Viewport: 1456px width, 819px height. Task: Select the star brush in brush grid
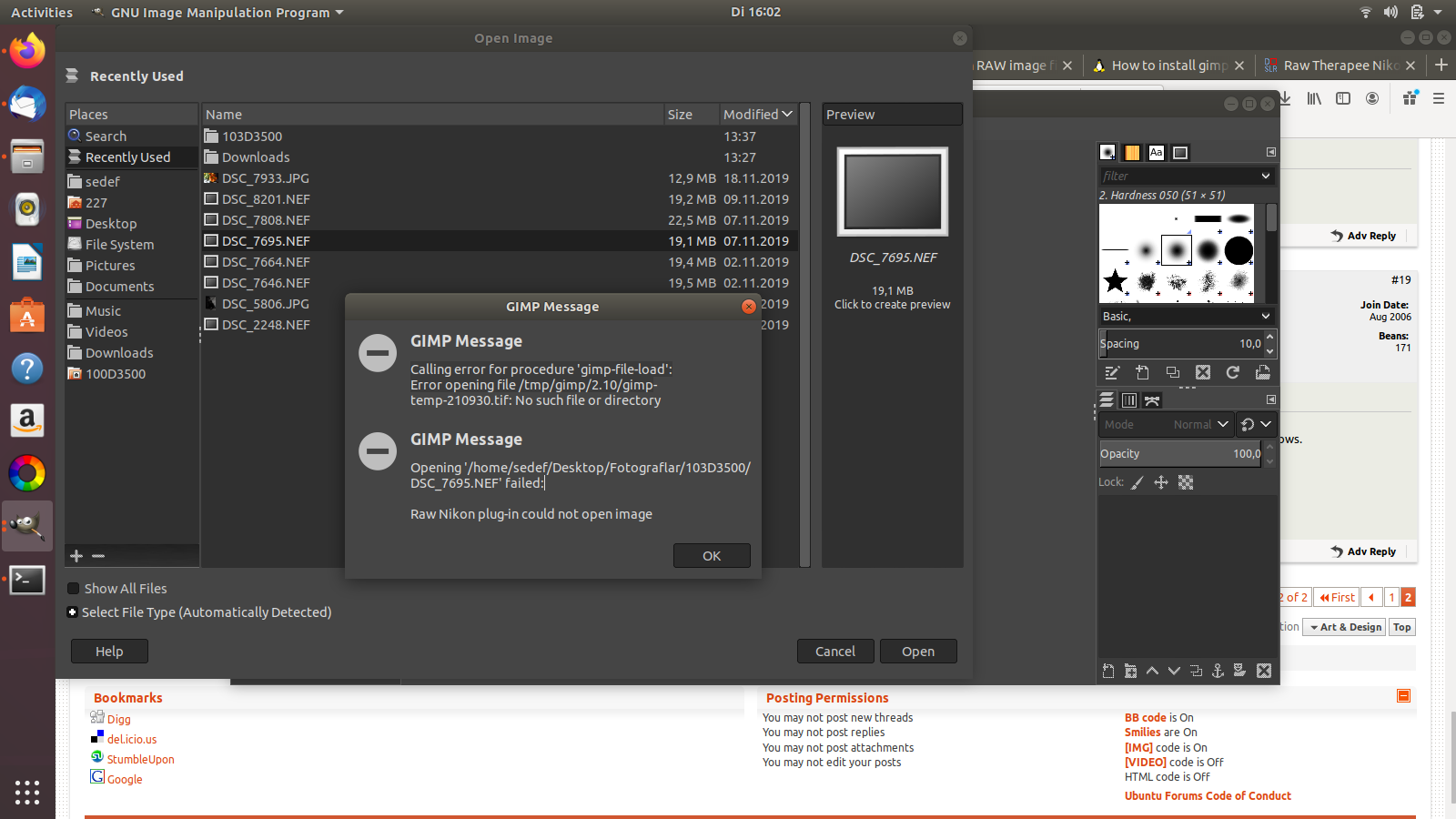pyautogui.click(x=1115, y=281)
